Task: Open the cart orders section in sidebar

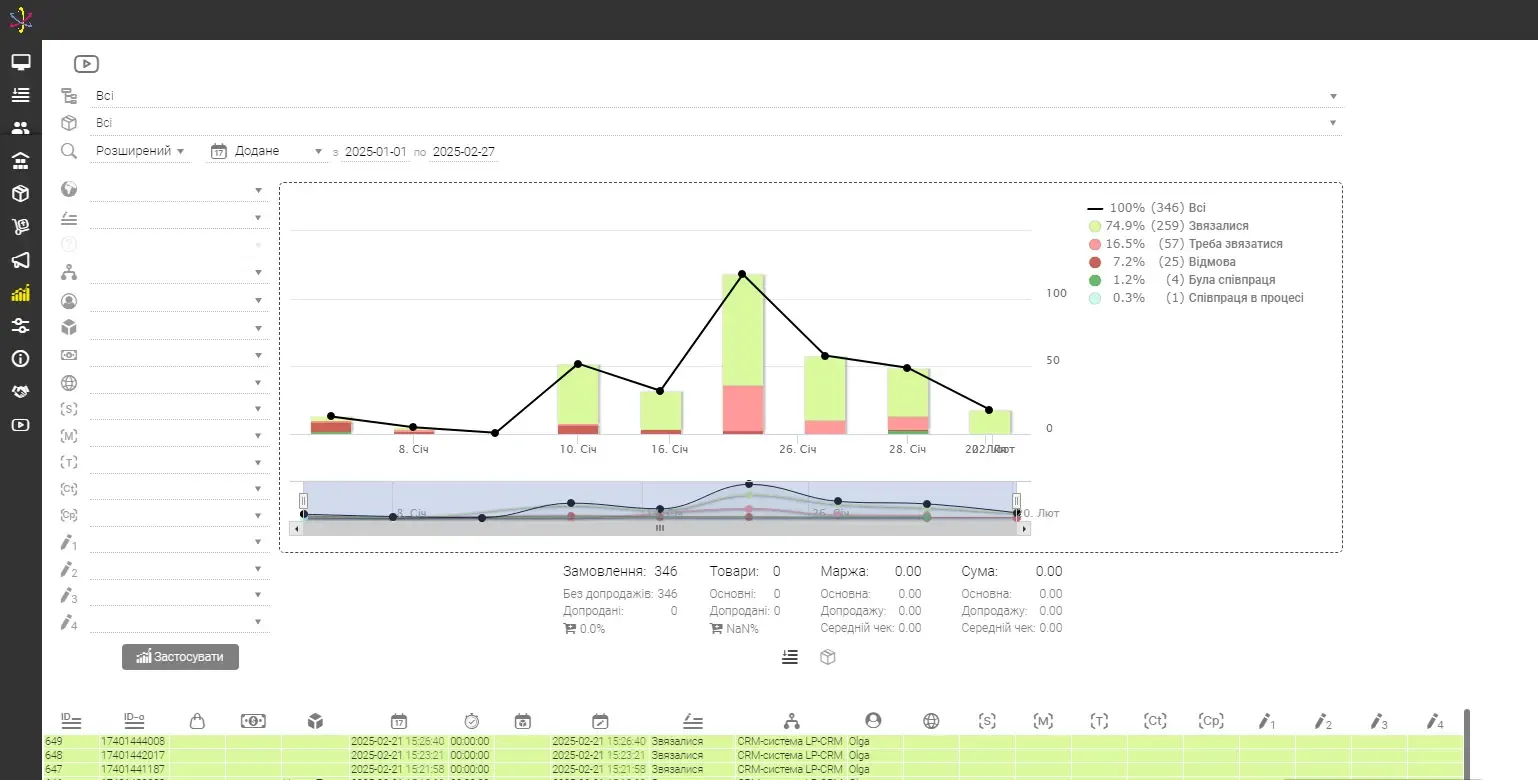Action: click(x=20, y=227)
